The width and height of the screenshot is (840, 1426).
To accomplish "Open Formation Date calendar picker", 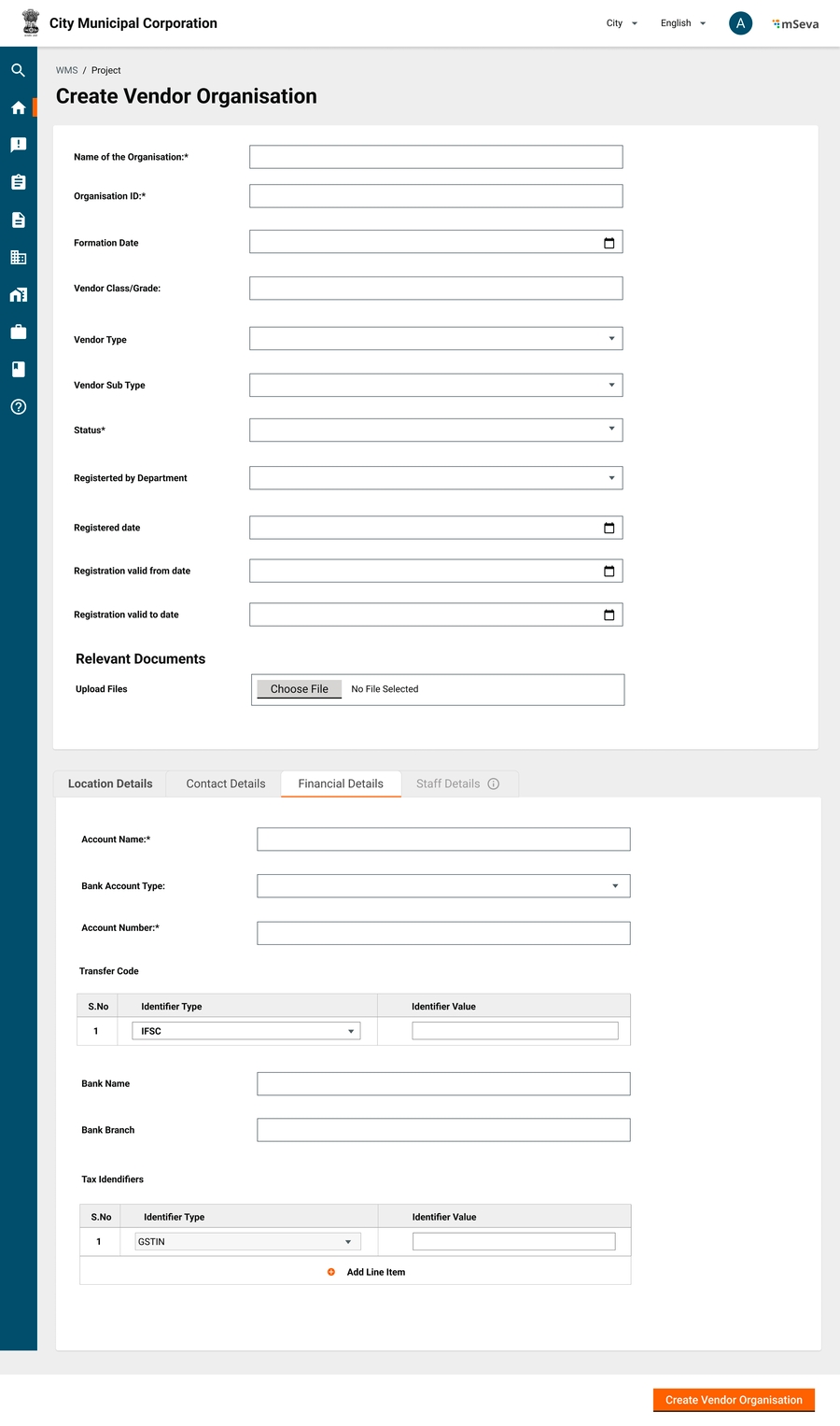I will pos(609,243).
